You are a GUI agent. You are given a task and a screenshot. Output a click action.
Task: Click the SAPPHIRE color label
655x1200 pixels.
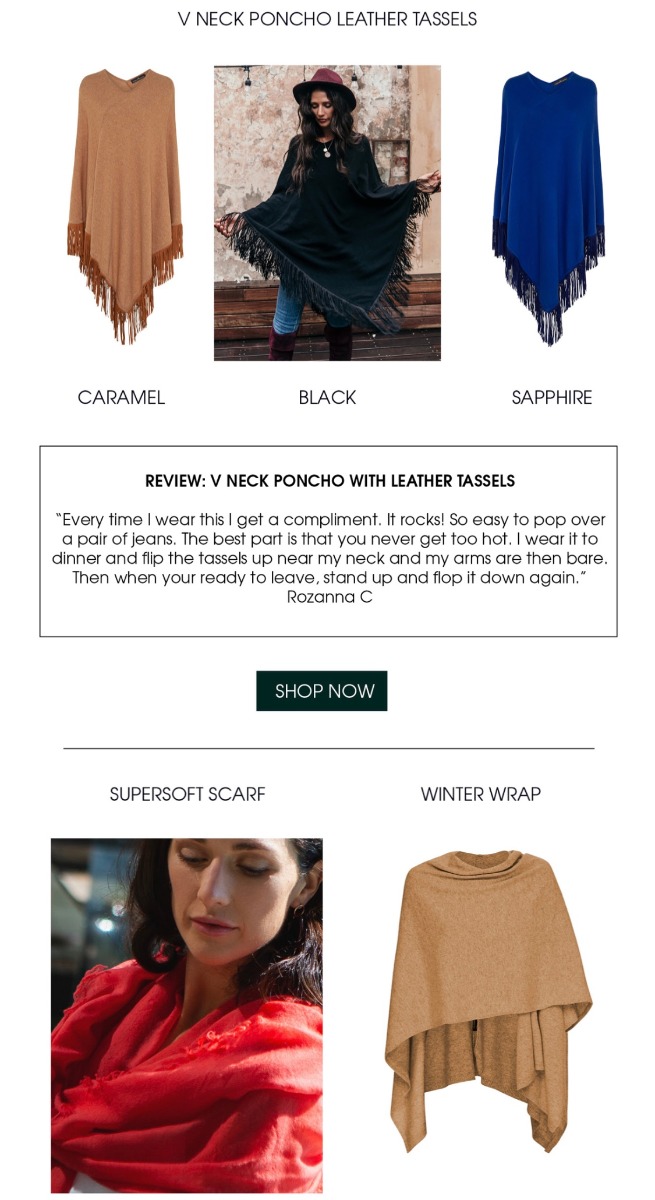tap(552, 397)
